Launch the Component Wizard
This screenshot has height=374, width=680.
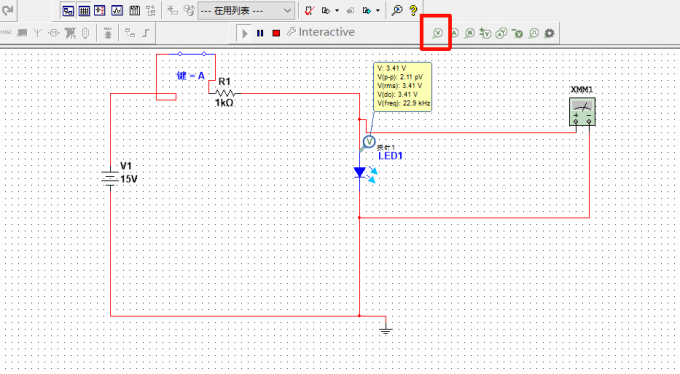173,10
